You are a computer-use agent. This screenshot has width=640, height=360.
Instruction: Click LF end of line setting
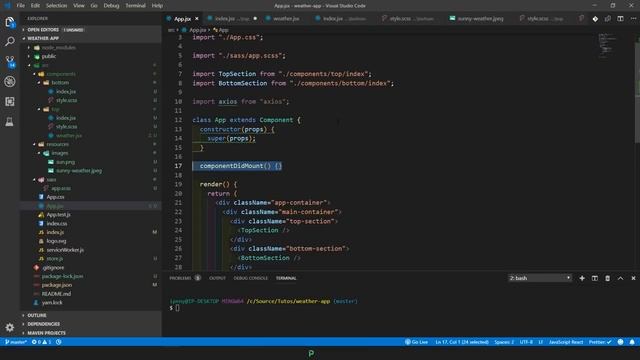pyautogui.click(x=540, y=342)
